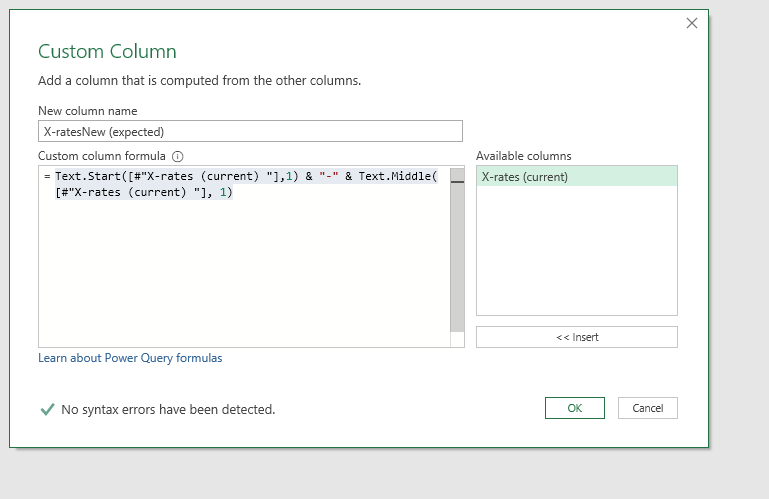Click the No syntax errors checkmark icon
Image resolution: width=769 pixels, height=499 pixels.
tap(47, 409)
